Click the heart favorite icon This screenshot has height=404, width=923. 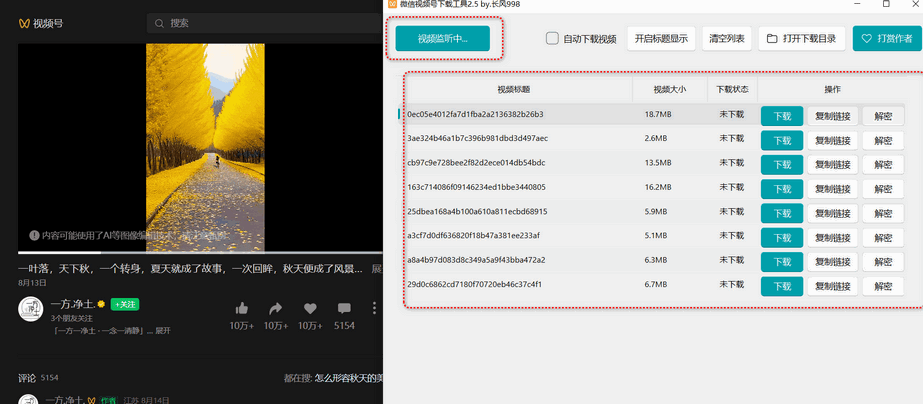coord(310,308)
